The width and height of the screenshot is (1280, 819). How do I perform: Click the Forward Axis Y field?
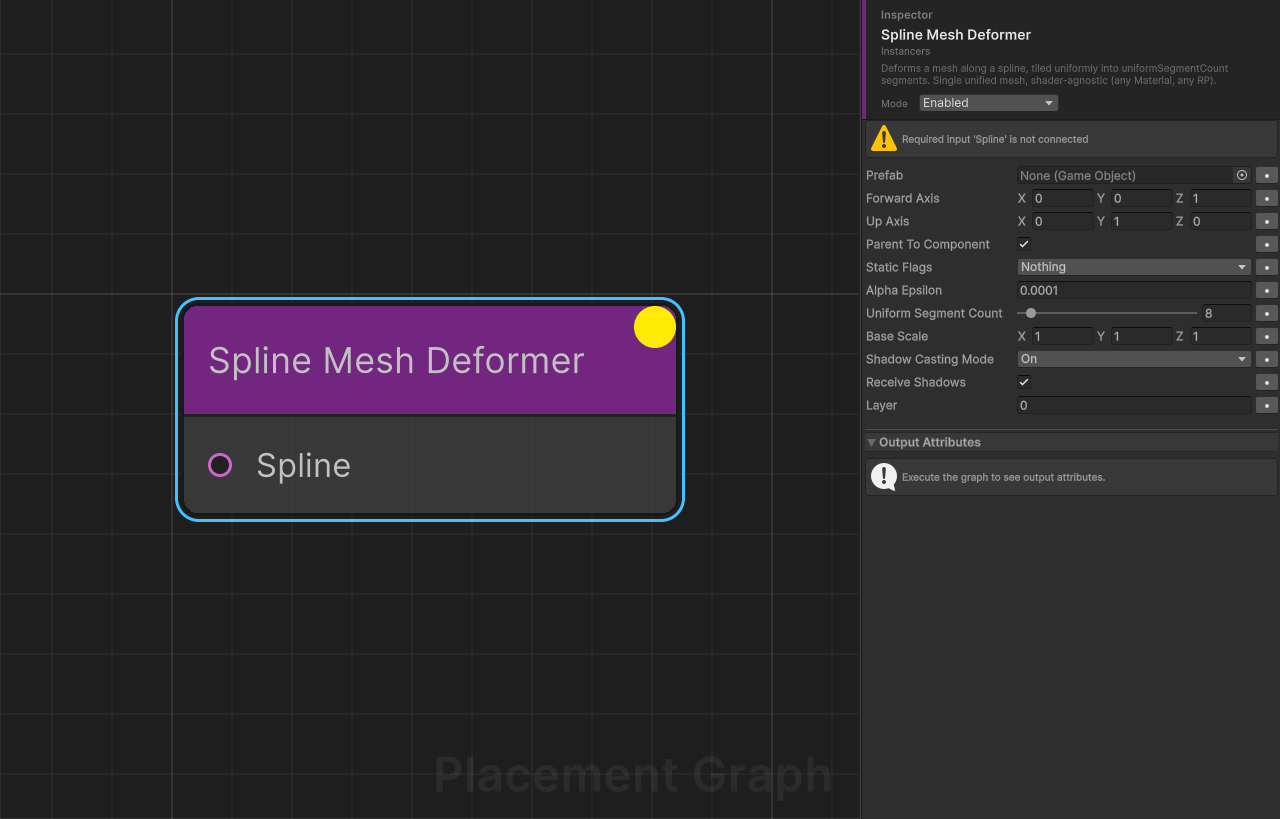(x=1141, y=198)
